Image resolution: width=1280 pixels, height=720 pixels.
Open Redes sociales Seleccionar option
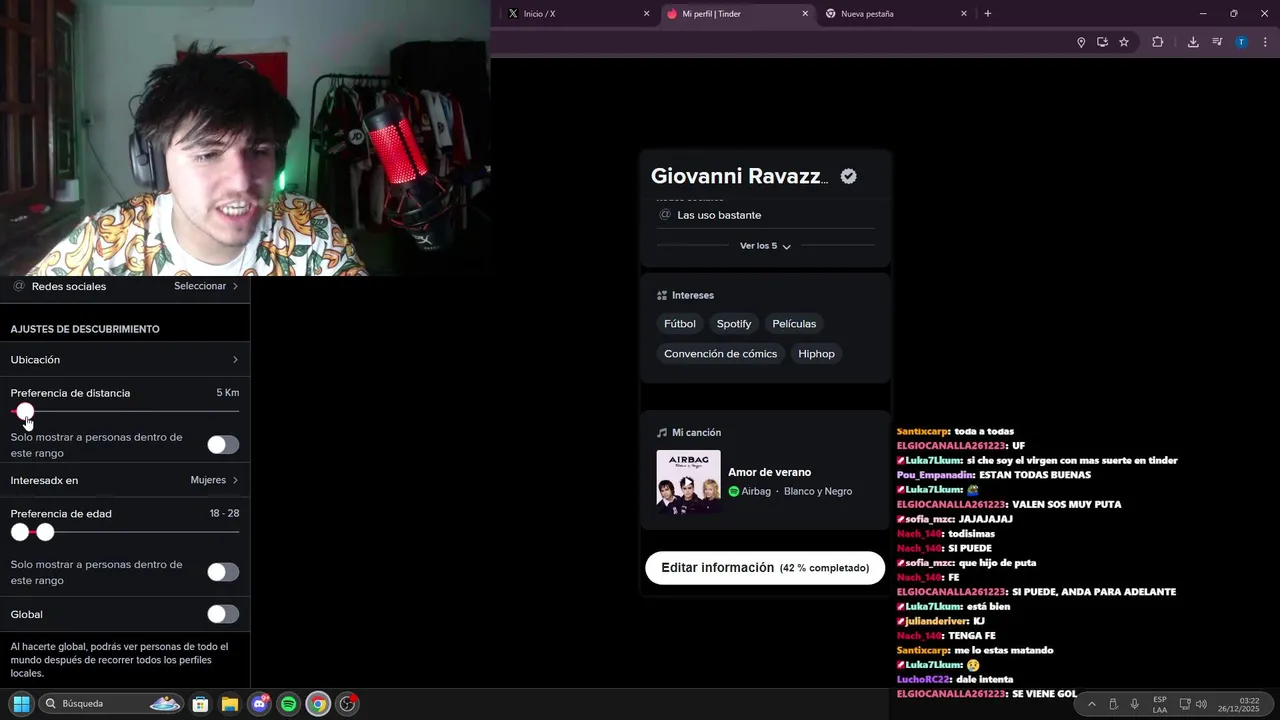(206, 286)
